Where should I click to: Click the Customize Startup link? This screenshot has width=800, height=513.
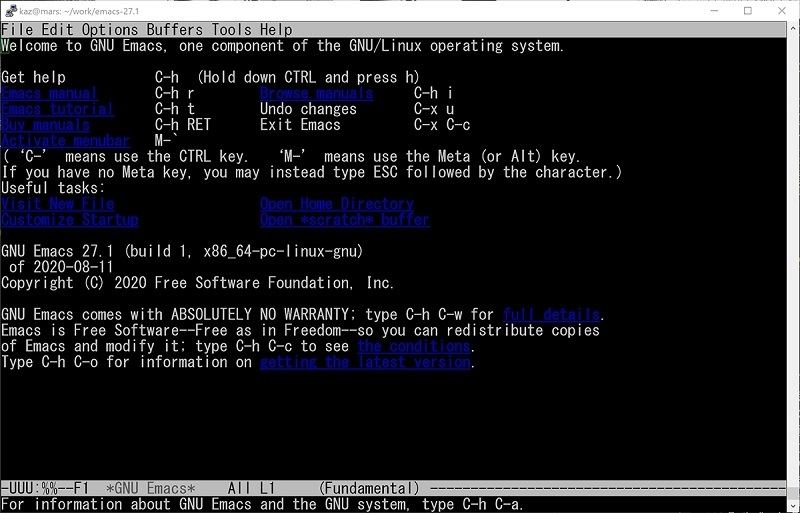(69, 220)
